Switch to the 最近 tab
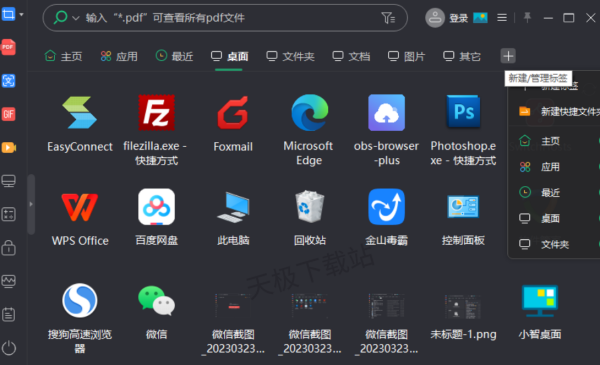This screenshot has height=365, width=600. [x=174, y=56]
